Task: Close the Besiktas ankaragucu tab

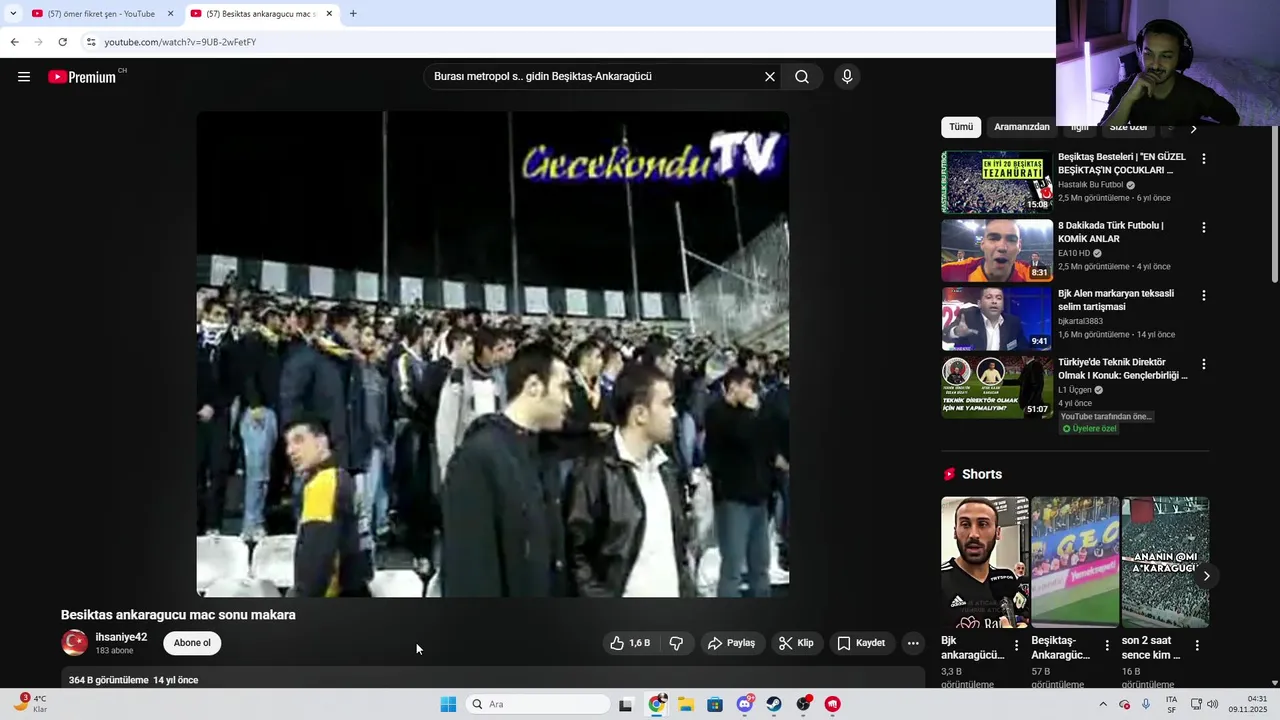Action: pyautogui.click(x=329, y=14)
